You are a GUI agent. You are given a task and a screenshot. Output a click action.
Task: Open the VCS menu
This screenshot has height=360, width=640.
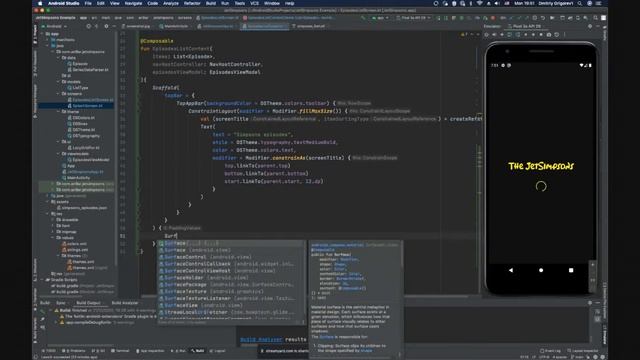254,3
